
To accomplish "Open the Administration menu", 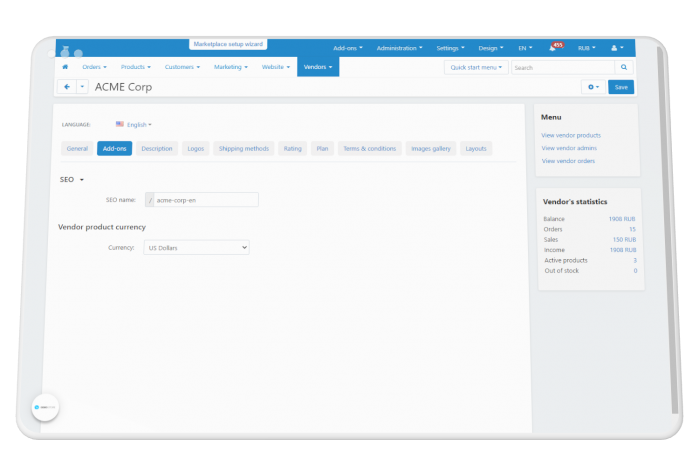I will tap(399, 48).
